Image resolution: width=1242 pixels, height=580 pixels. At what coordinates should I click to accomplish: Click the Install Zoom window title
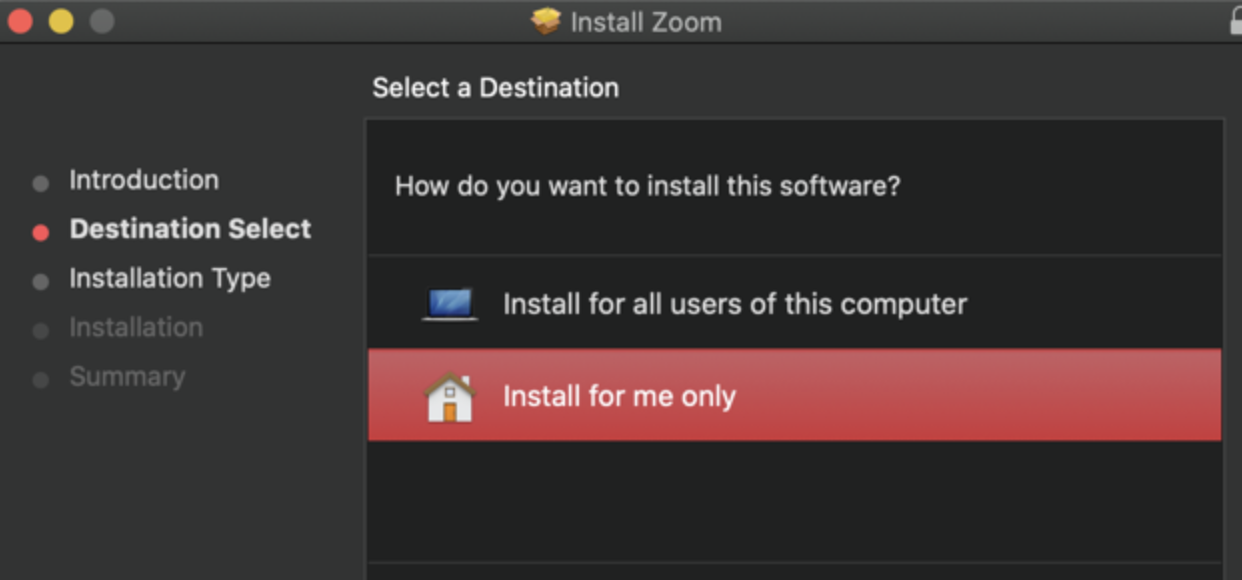[645, 22]
